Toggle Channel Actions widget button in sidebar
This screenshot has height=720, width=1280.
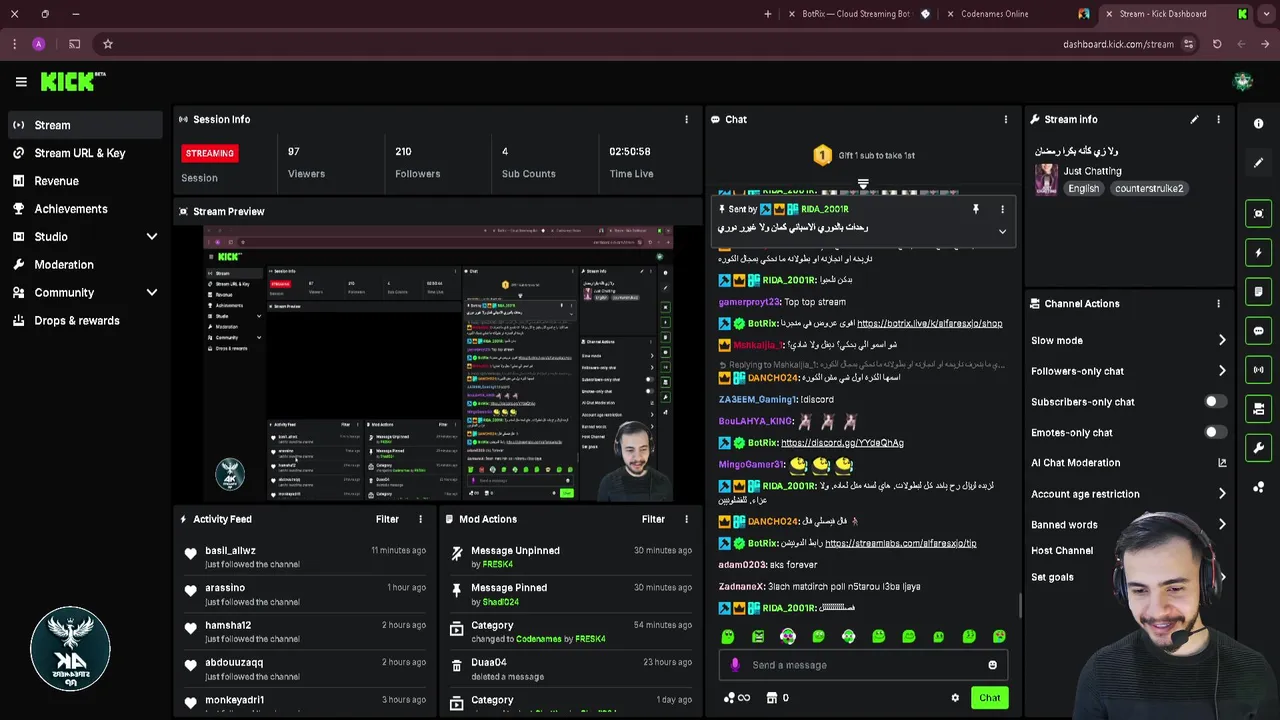1259,408
